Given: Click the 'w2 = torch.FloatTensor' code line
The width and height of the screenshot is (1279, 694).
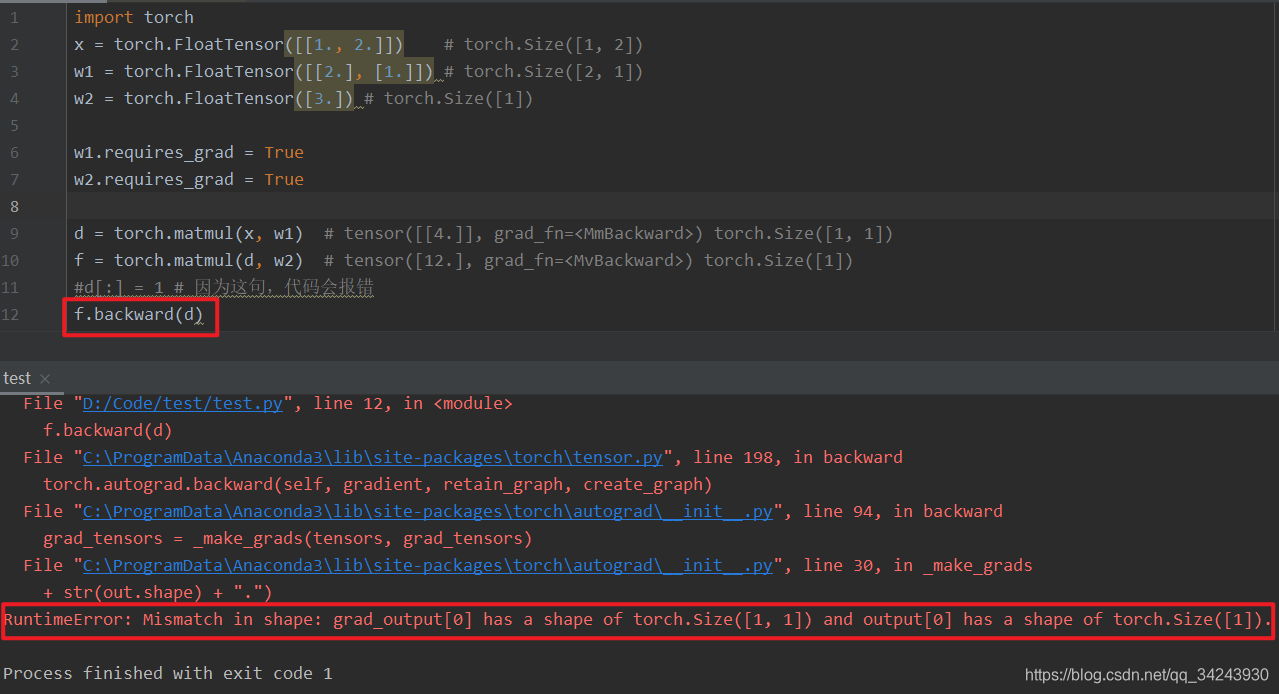Looking at the screenshot, I should [x=303, y=98].
